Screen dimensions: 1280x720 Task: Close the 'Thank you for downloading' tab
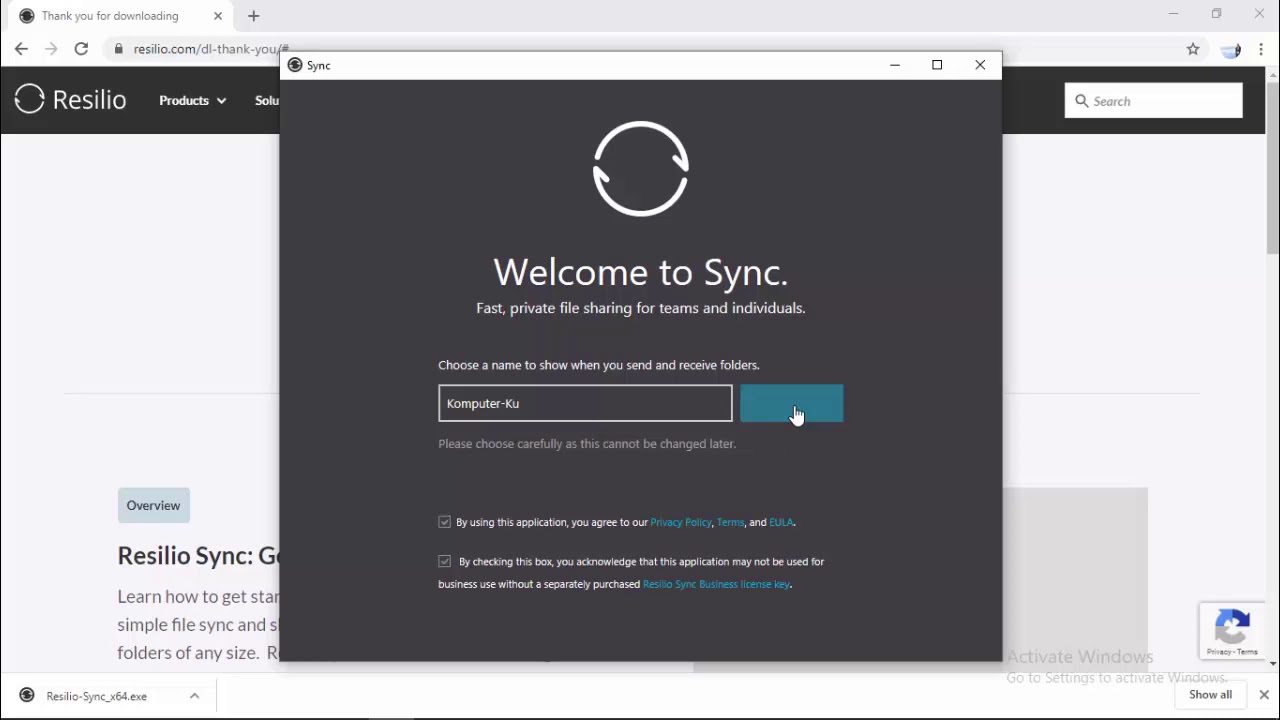click(x=217, y=16)
